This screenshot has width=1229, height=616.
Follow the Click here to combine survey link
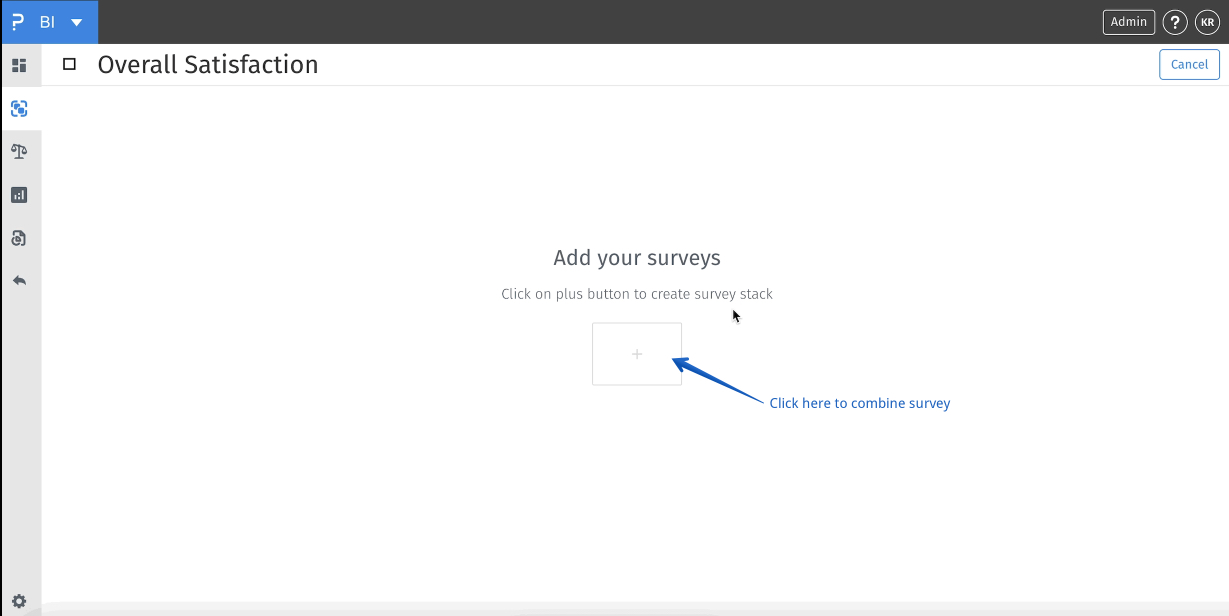pyautogui.click(x=860, y=403)
